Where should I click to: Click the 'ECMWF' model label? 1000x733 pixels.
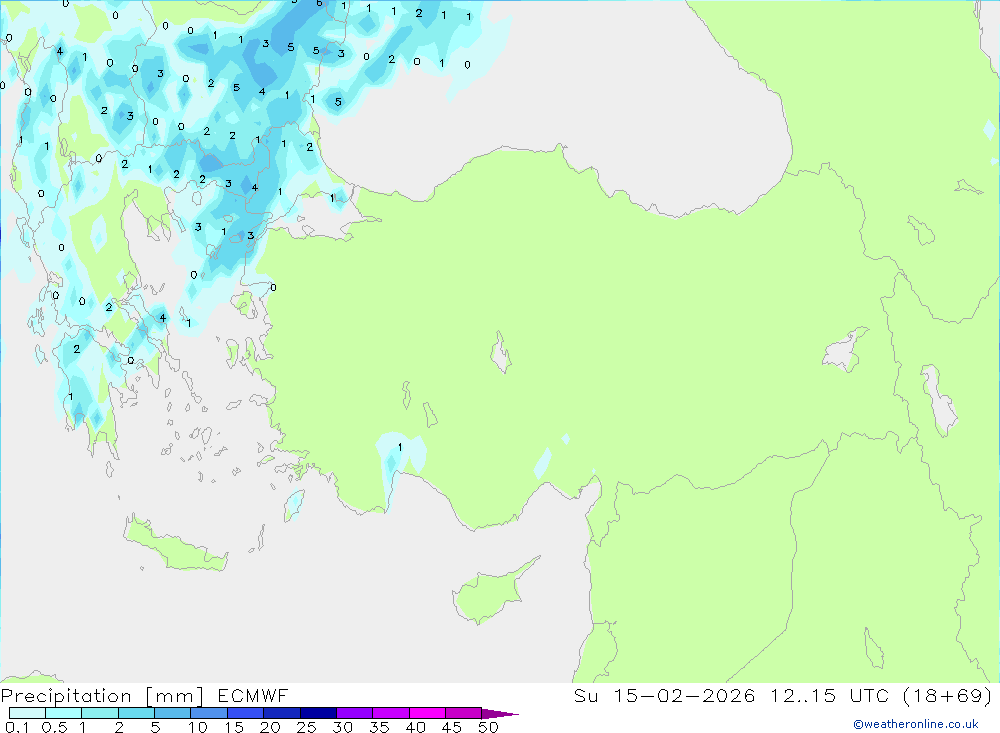[x=253, y=695]
